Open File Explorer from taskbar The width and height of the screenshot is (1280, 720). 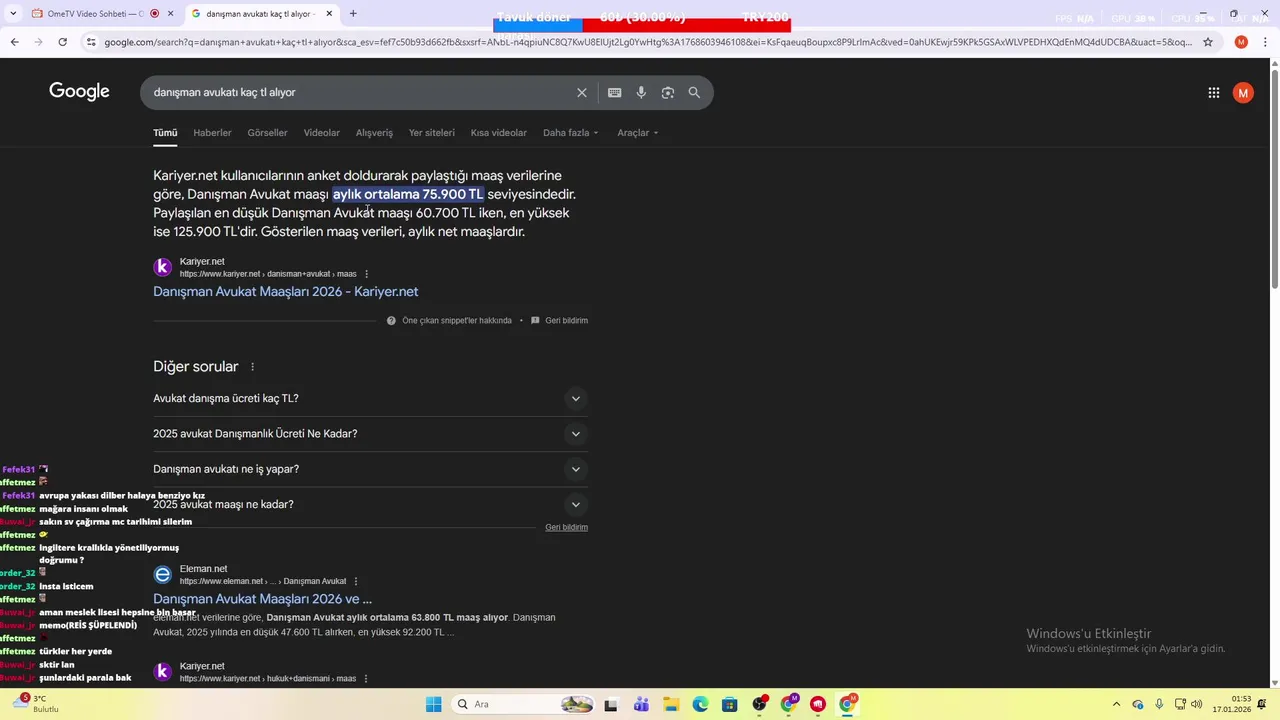click(x=671, y=704)
